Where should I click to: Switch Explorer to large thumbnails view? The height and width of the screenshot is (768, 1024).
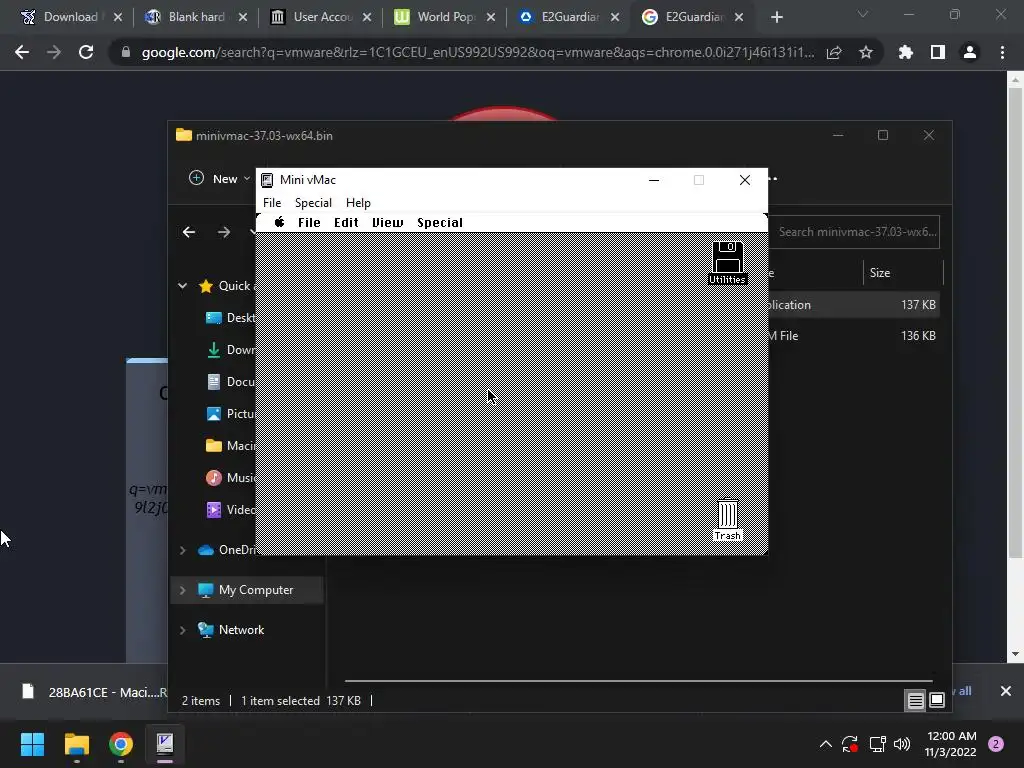[937, 701]
